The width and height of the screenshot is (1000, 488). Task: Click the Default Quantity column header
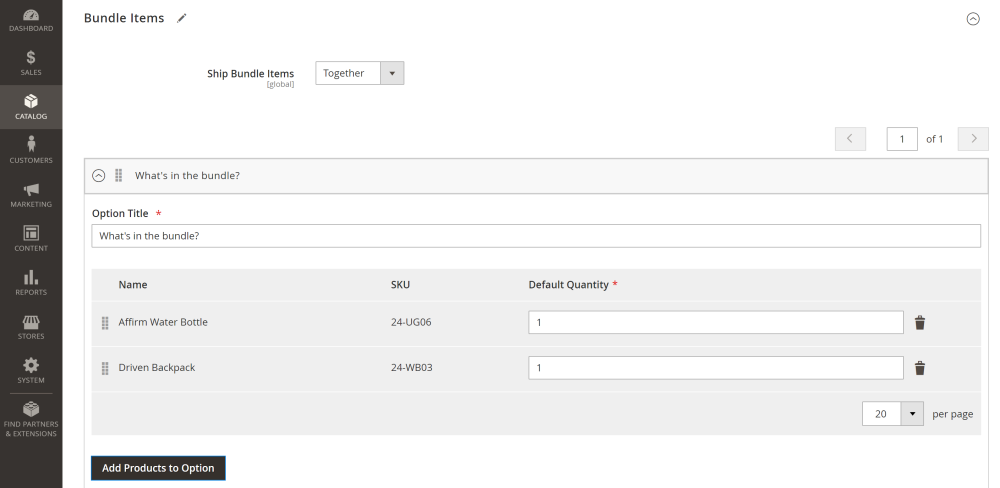point(568,285)
